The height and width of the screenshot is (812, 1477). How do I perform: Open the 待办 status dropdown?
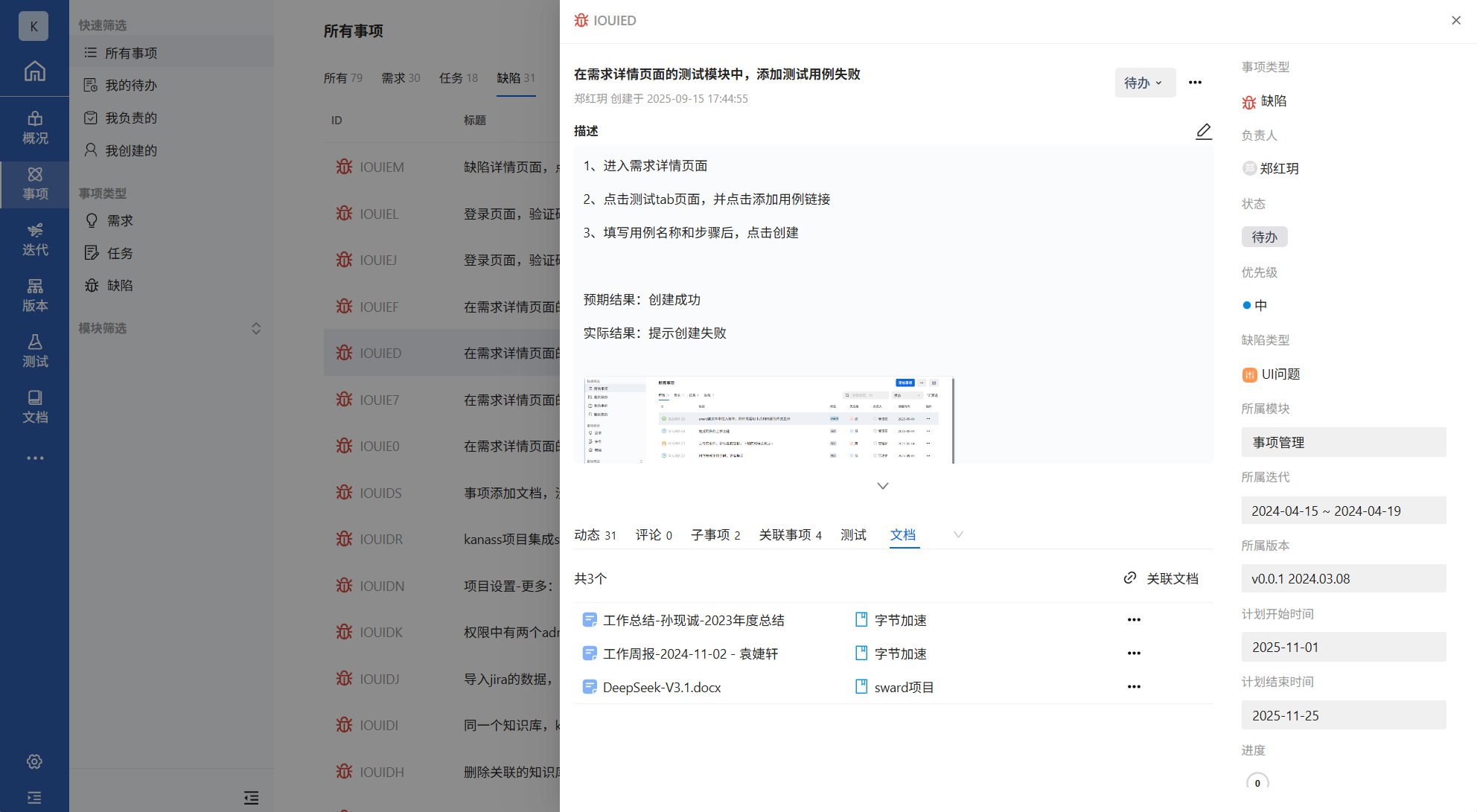click(x=1144, y=83)
